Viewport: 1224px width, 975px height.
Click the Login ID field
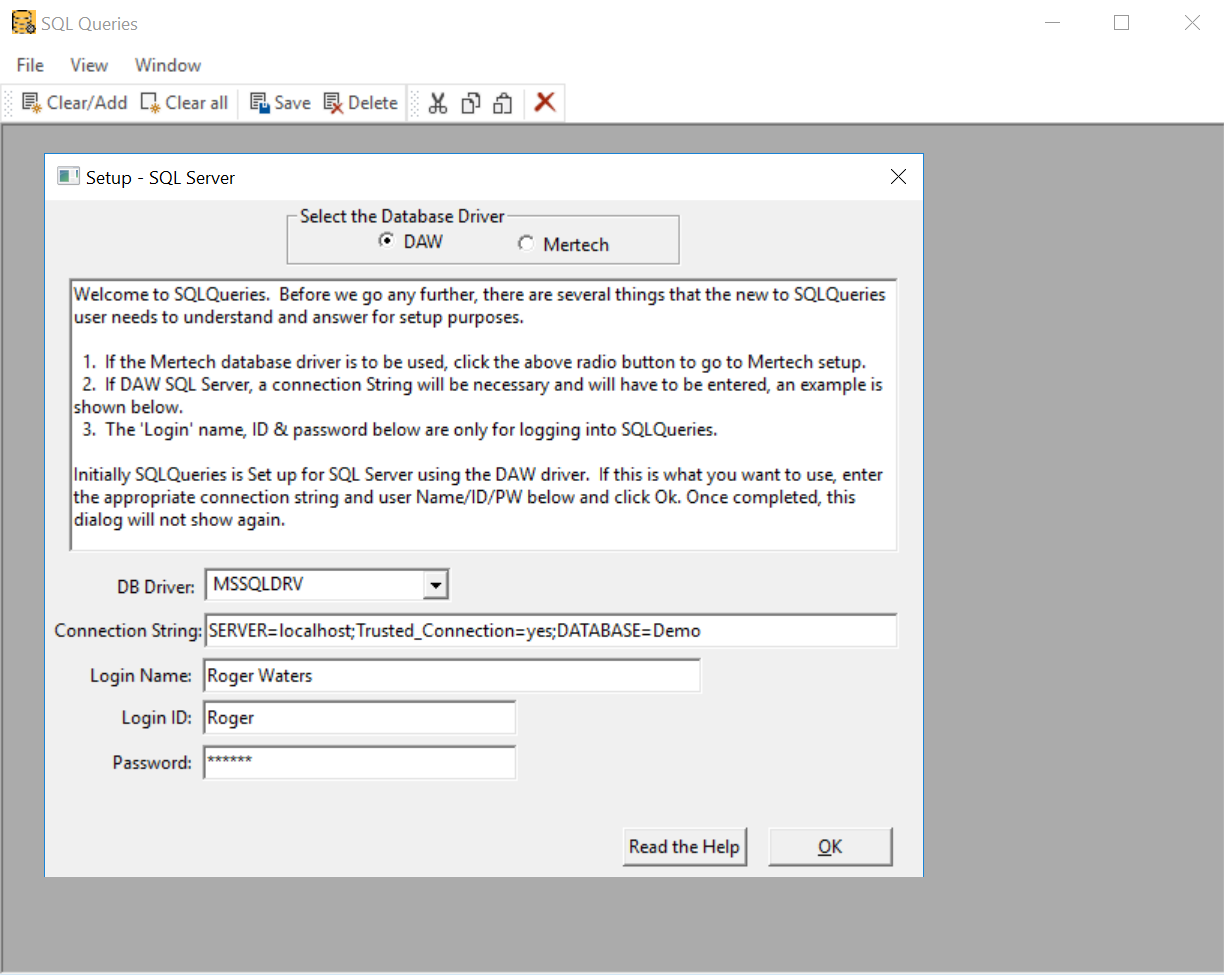click(359, 718)
